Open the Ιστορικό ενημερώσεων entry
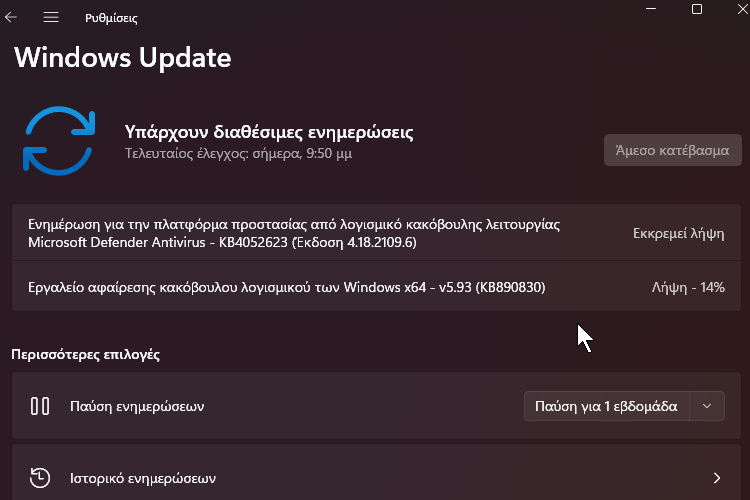 tap(376, 473)
